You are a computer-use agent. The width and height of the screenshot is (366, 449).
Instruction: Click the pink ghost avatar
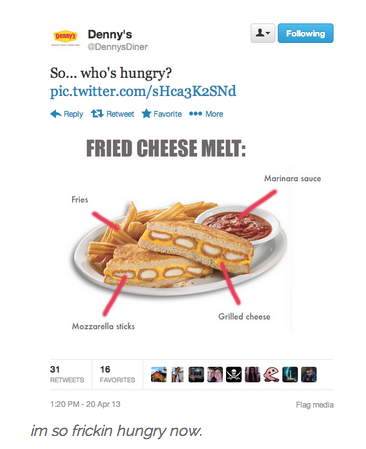pyautogui.click(x=271, y=374)
